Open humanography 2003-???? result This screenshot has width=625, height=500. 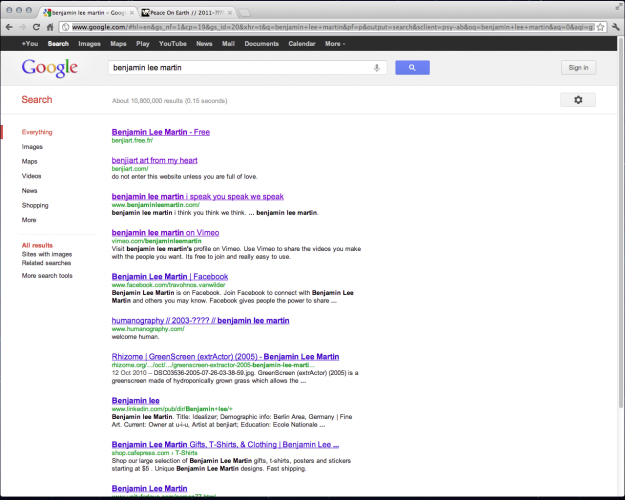coord(200,321)
